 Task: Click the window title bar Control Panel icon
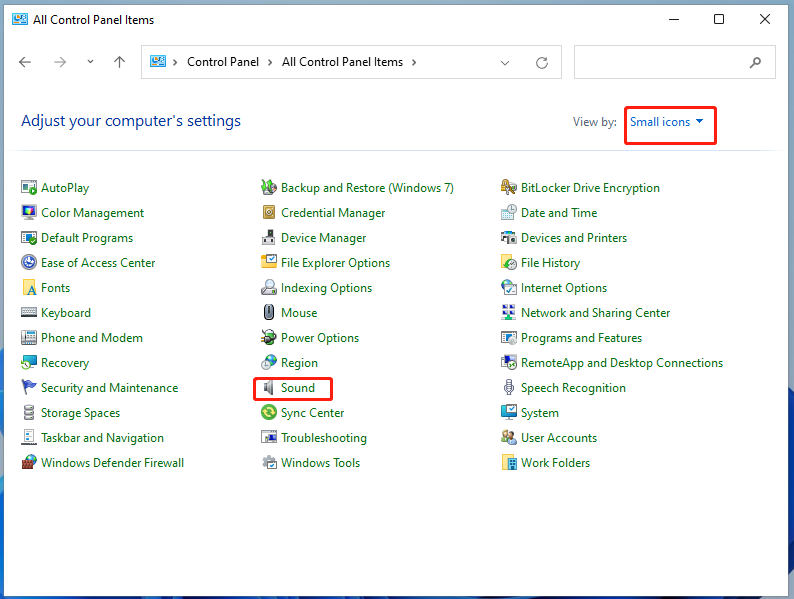[x=20, y=19]
